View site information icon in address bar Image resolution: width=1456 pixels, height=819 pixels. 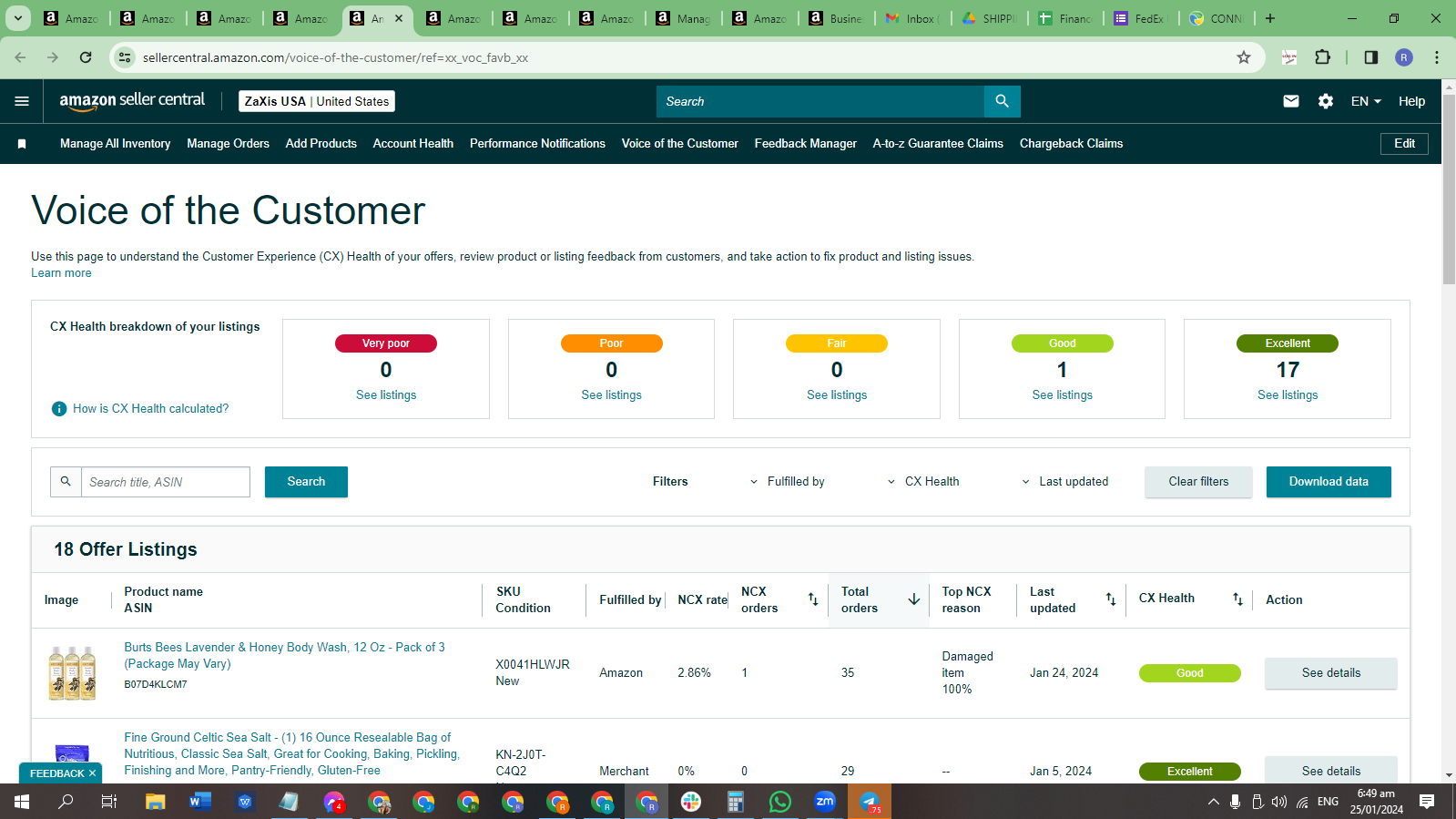tap(125, 57)
